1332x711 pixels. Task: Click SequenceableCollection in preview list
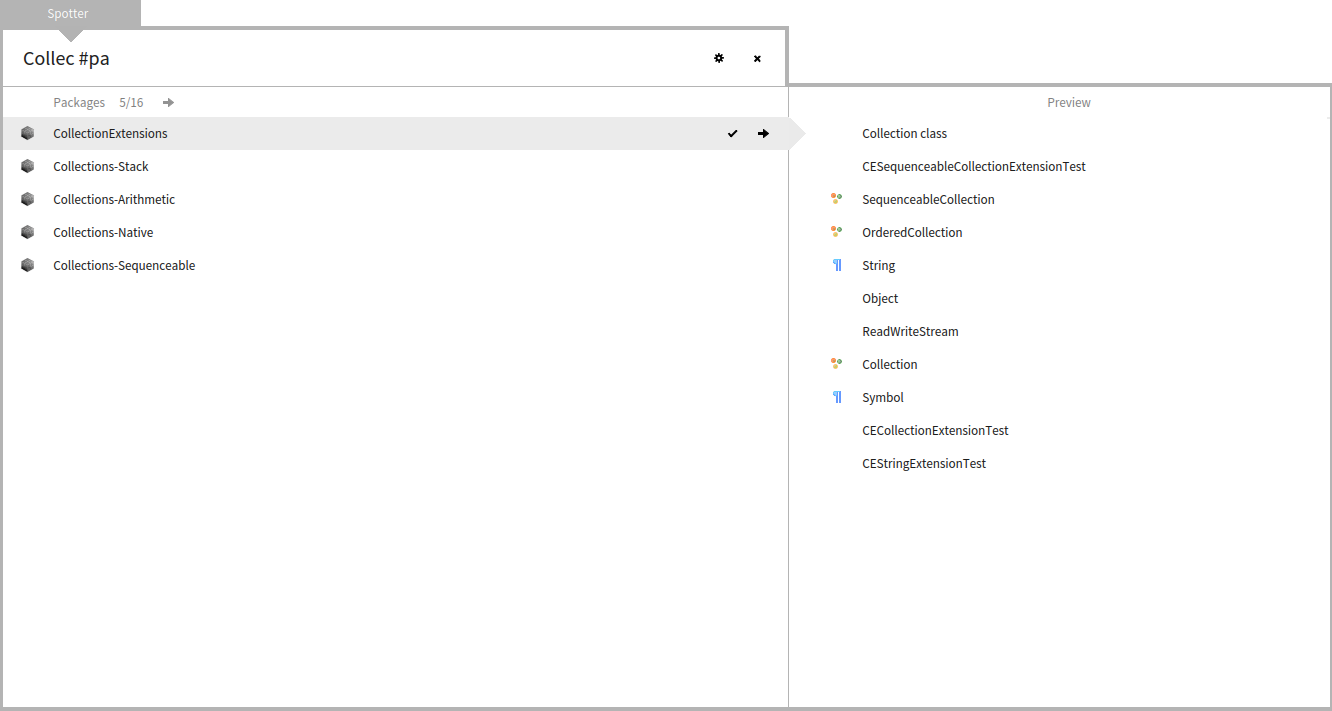[928, 199]
